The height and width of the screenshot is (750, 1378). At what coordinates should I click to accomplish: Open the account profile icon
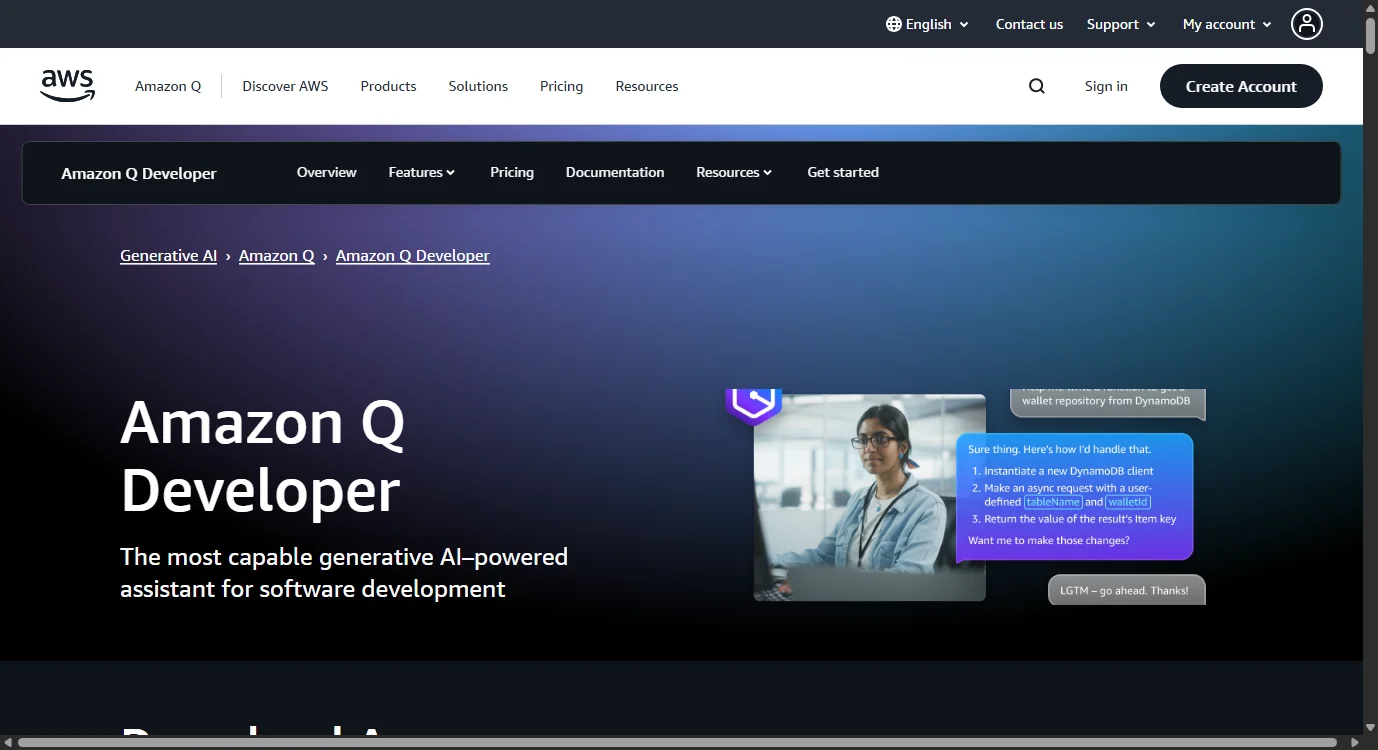1307,24
